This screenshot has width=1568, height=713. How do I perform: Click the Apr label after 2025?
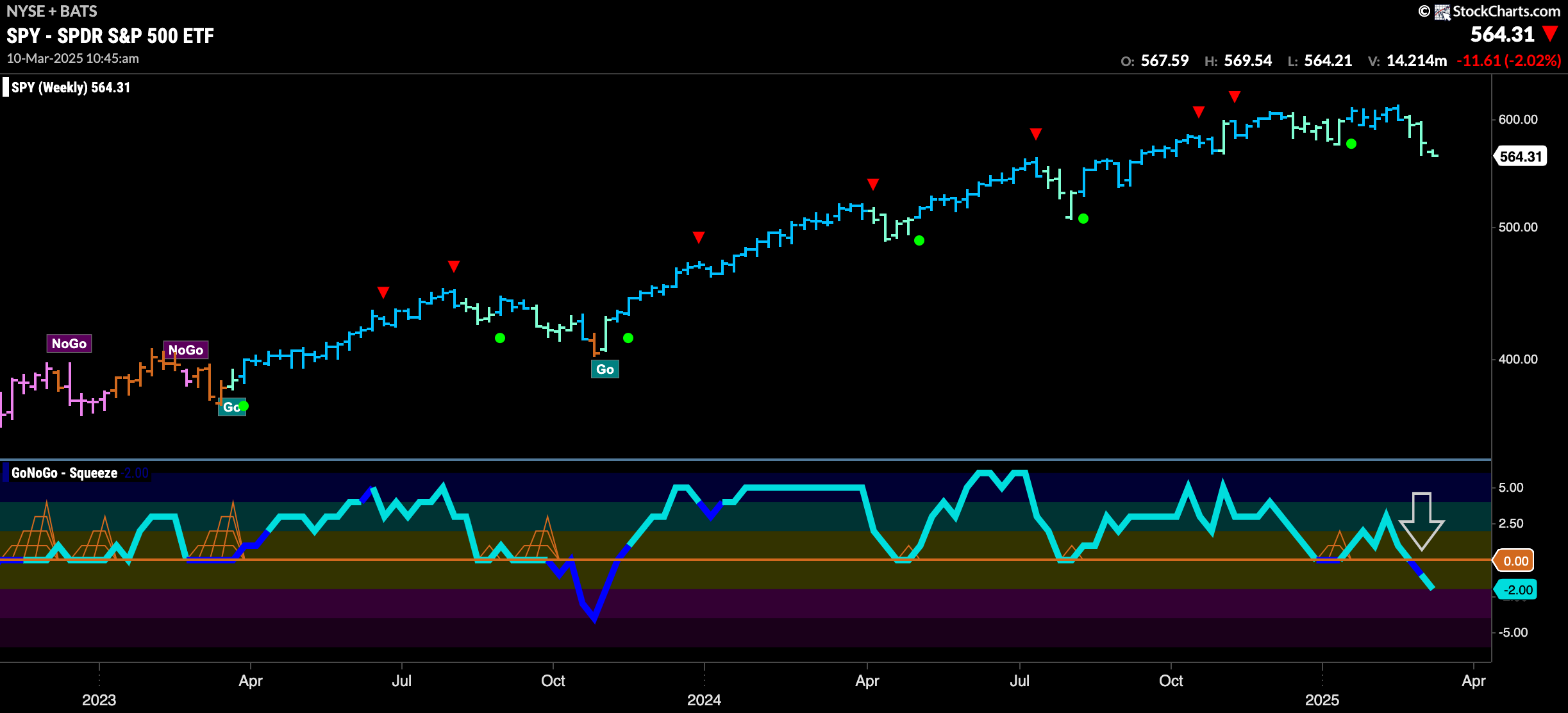click(x=1474, y=680)
